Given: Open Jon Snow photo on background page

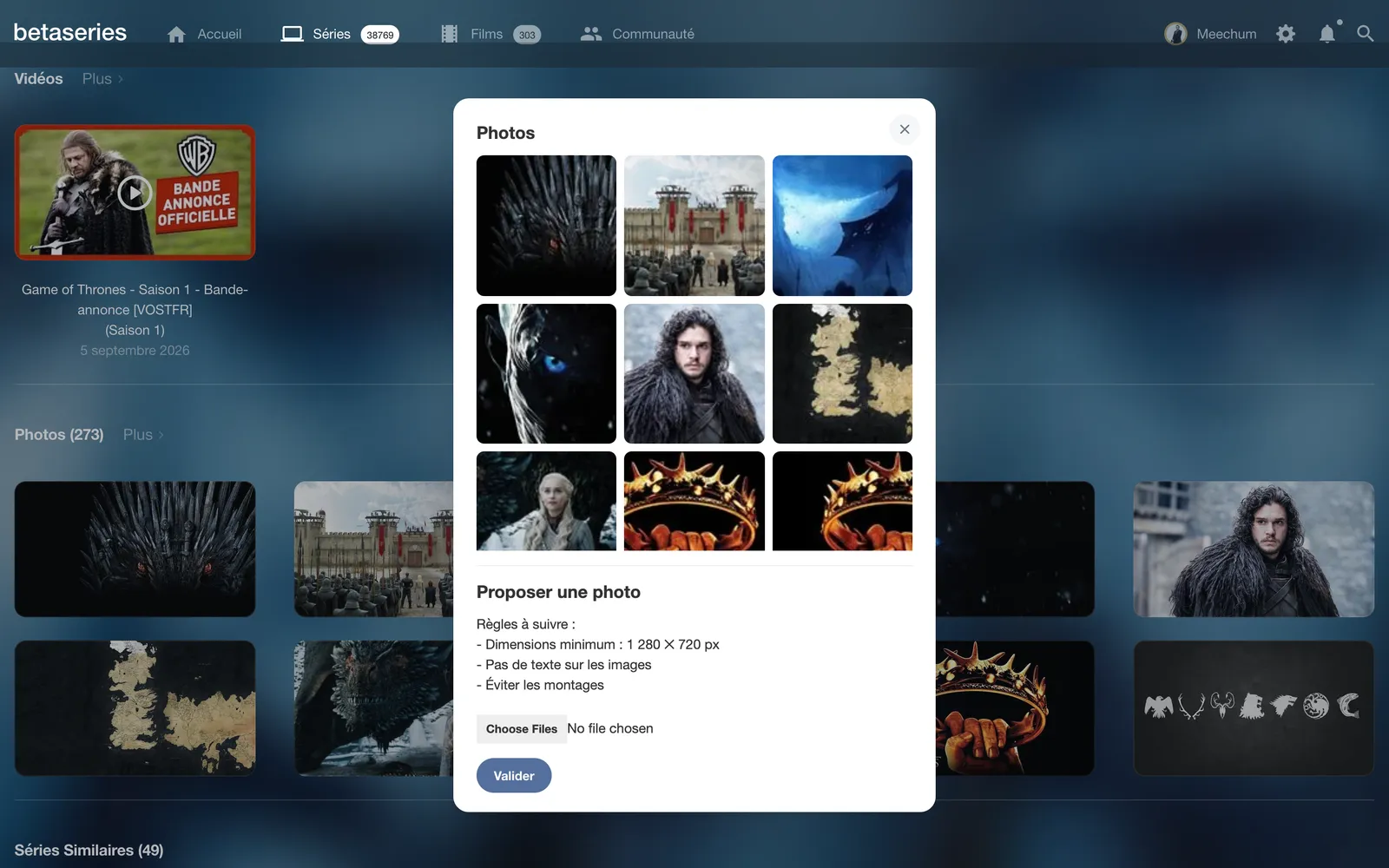Looking at the screenshot, I should coord(1254,549).
